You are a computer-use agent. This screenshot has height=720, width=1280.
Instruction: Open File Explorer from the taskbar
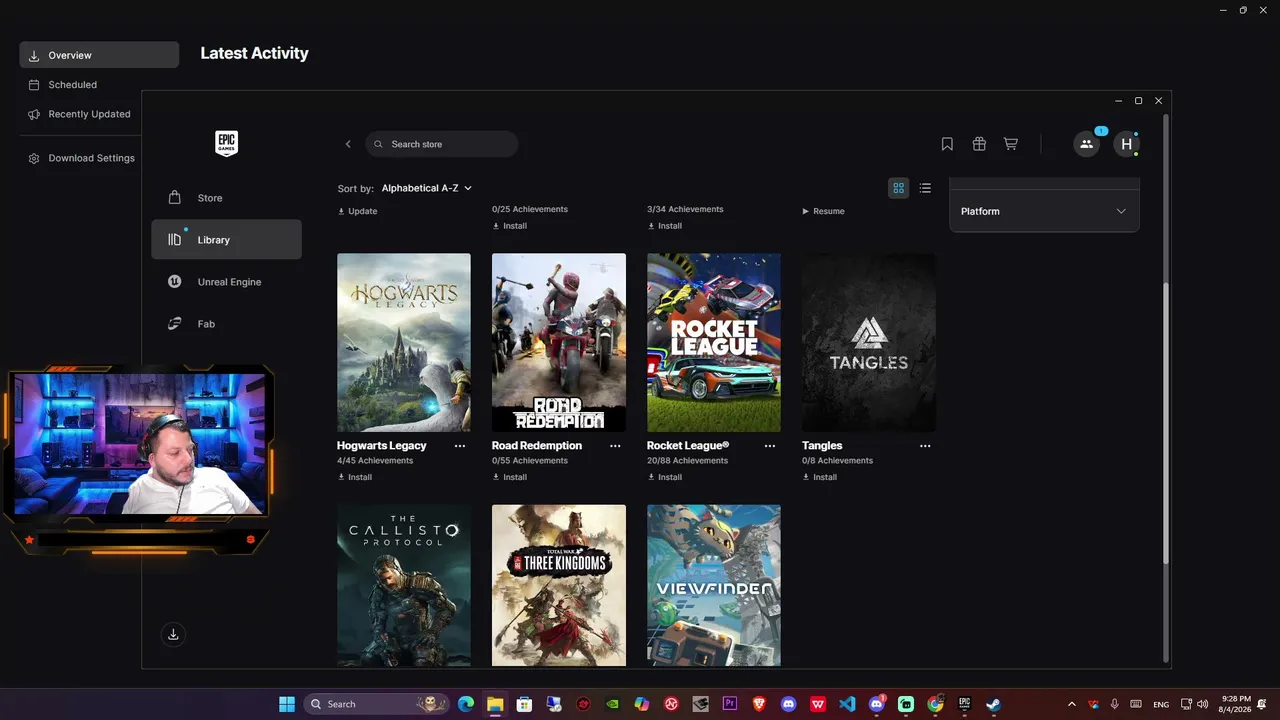point(495,704)
